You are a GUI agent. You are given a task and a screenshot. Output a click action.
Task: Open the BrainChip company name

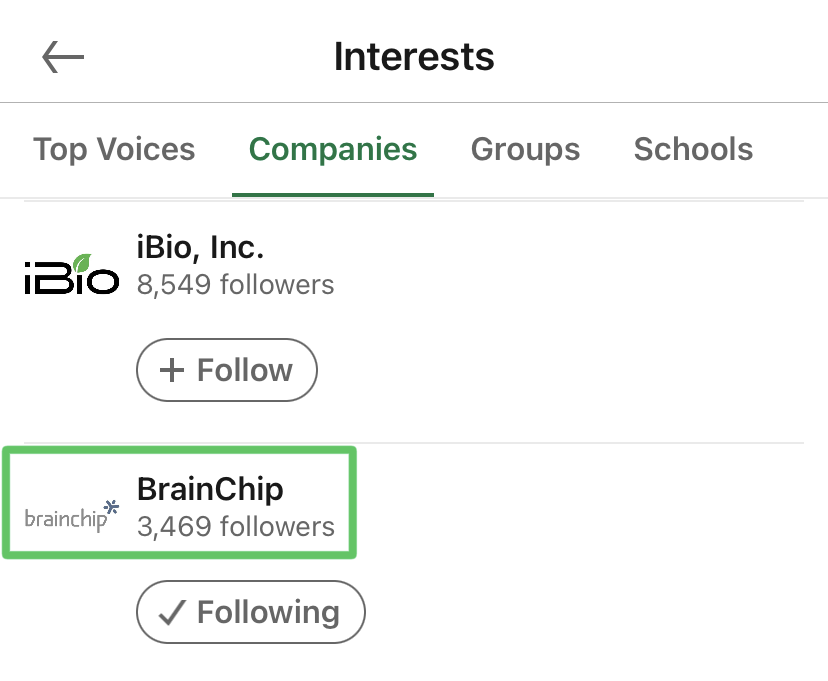[x=210, y=489]
